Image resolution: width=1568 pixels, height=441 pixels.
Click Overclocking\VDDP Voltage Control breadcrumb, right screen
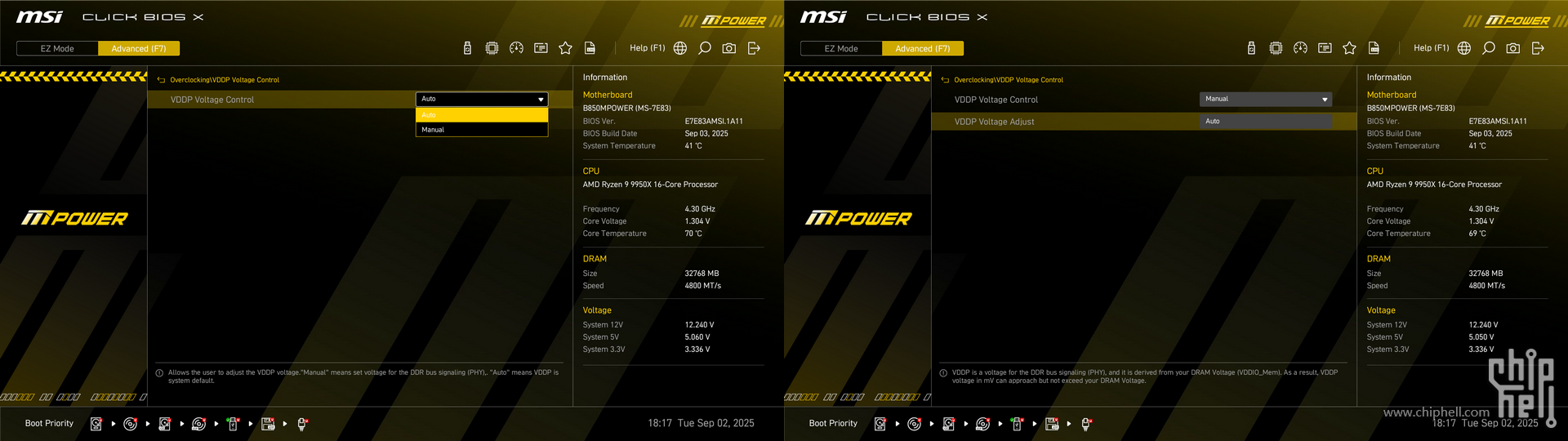pos(1009,80)
